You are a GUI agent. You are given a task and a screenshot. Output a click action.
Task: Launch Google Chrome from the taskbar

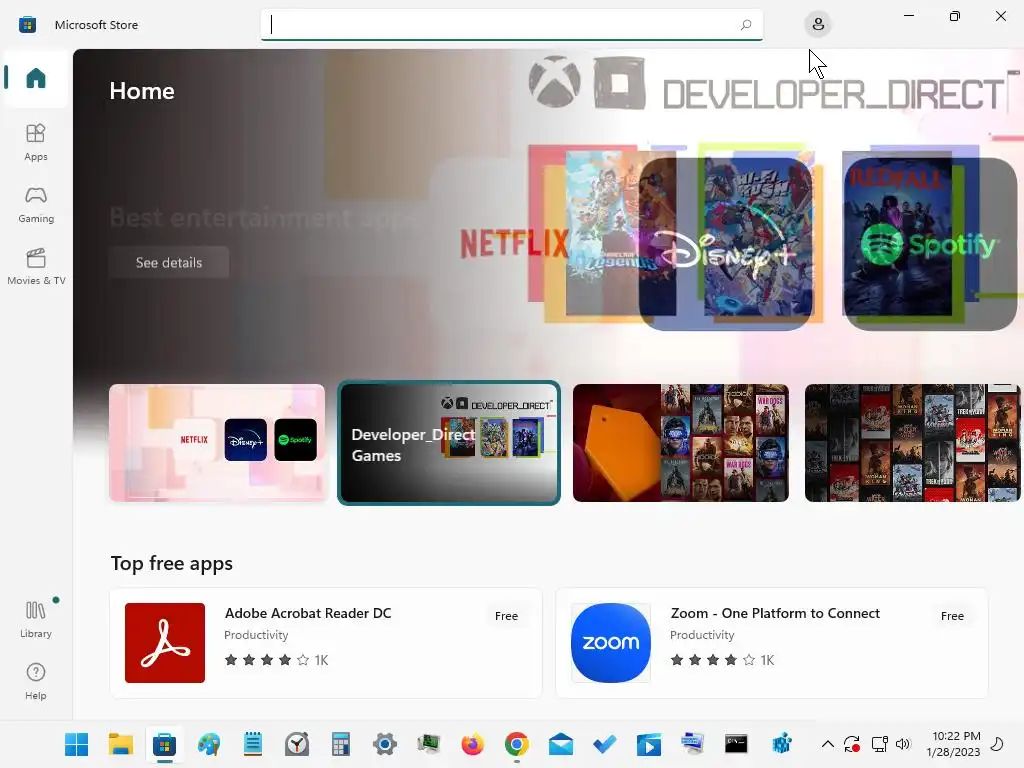tap(517, 744)
